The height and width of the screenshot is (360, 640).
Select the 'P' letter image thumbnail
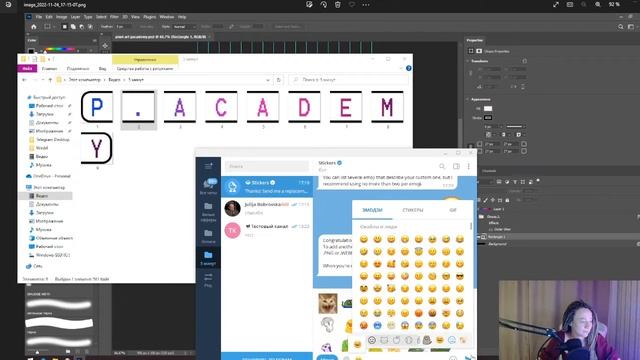97,107
